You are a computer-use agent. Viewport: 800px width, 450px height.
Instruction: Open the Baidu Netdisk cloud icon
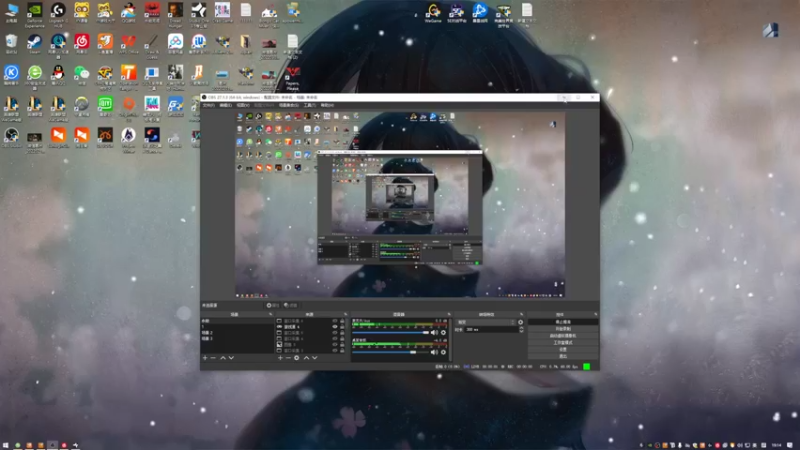point(175,44)
